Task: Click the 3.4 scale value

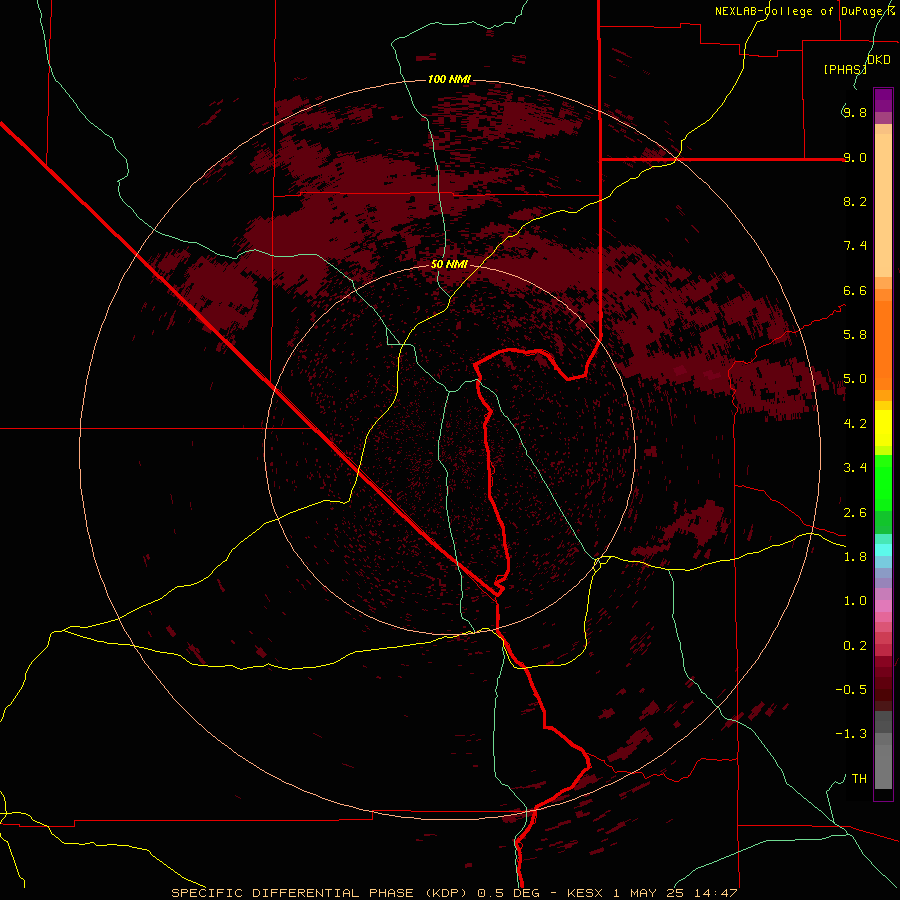Action: click(x=855, y=468)
